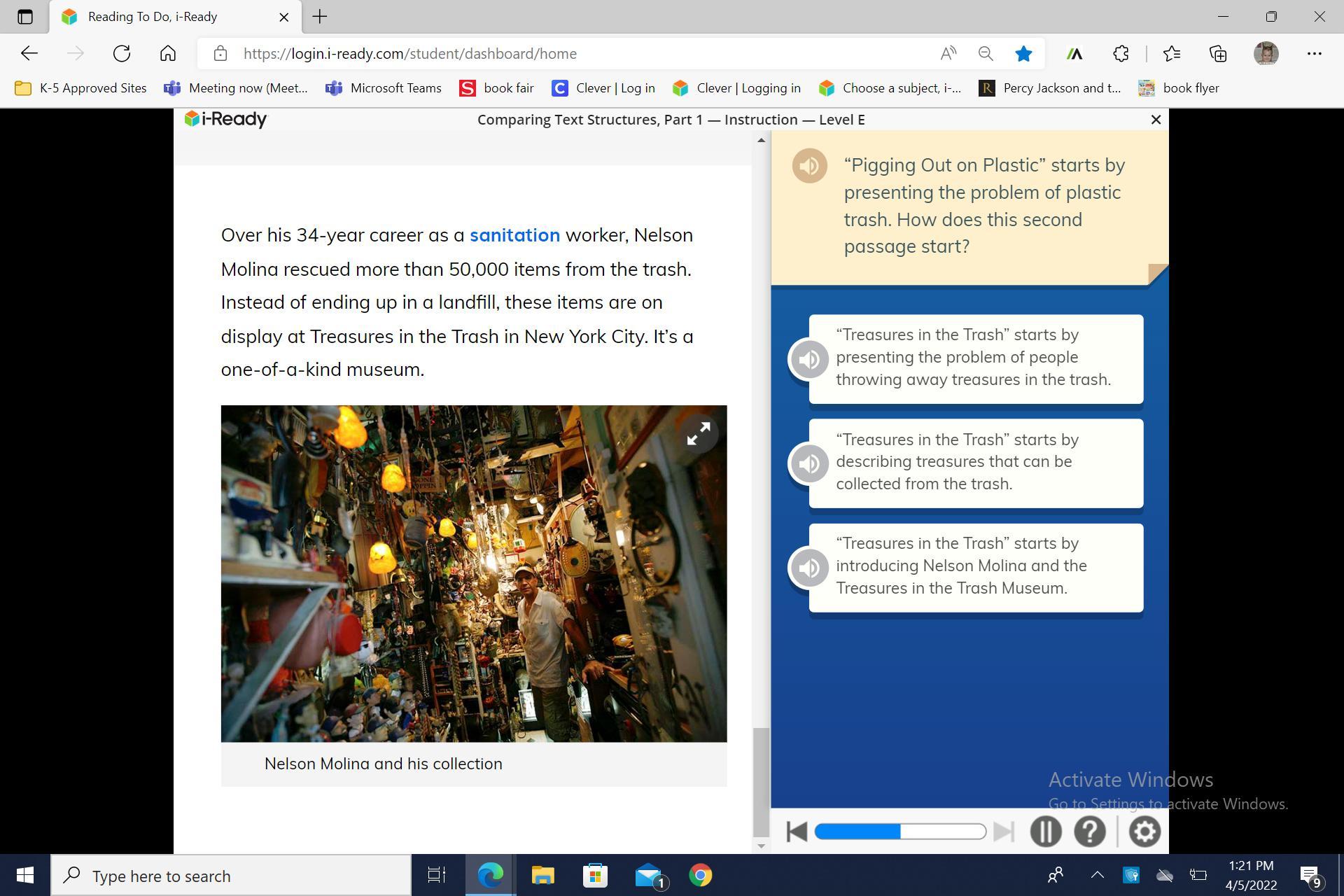Go back to previous lesson screen
Screen dimensions: 1344x896
point(797,832)
